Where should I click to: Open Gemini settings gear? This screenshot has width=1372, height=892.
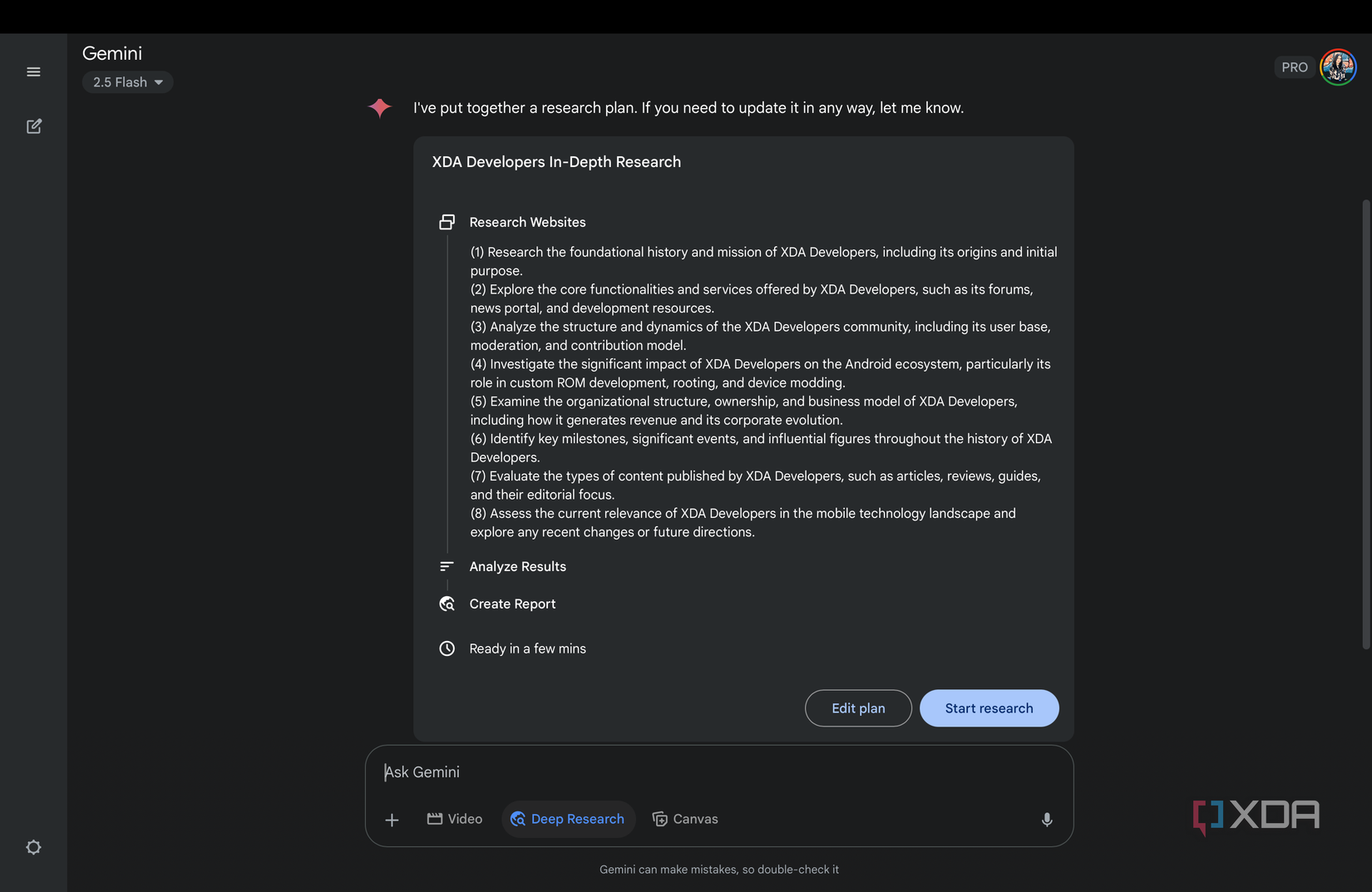click(33, 846)
